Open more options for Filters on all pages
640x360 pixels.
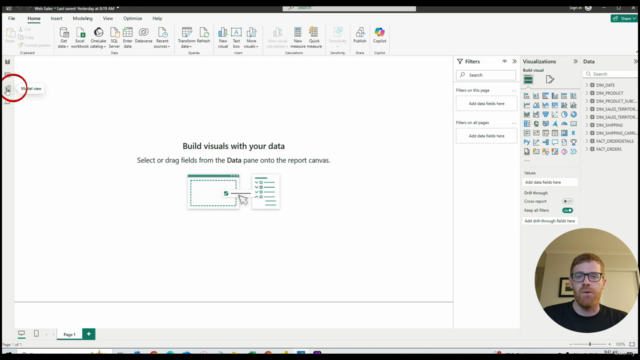pyautogui.click(x=514, y=122)
